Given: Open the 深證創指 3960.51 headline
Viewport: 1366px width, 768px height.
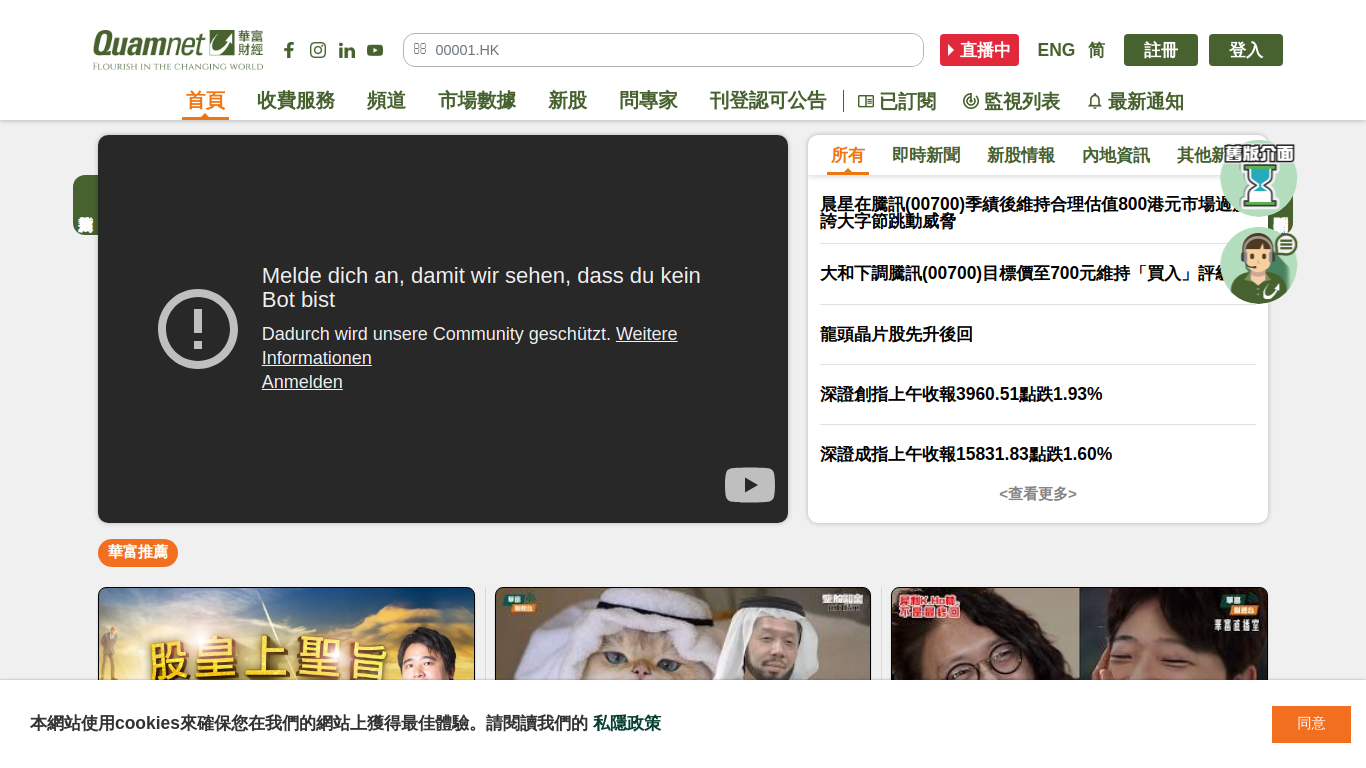Looking at the screenshot, I should pyautogui.click(x=961, y=394).
